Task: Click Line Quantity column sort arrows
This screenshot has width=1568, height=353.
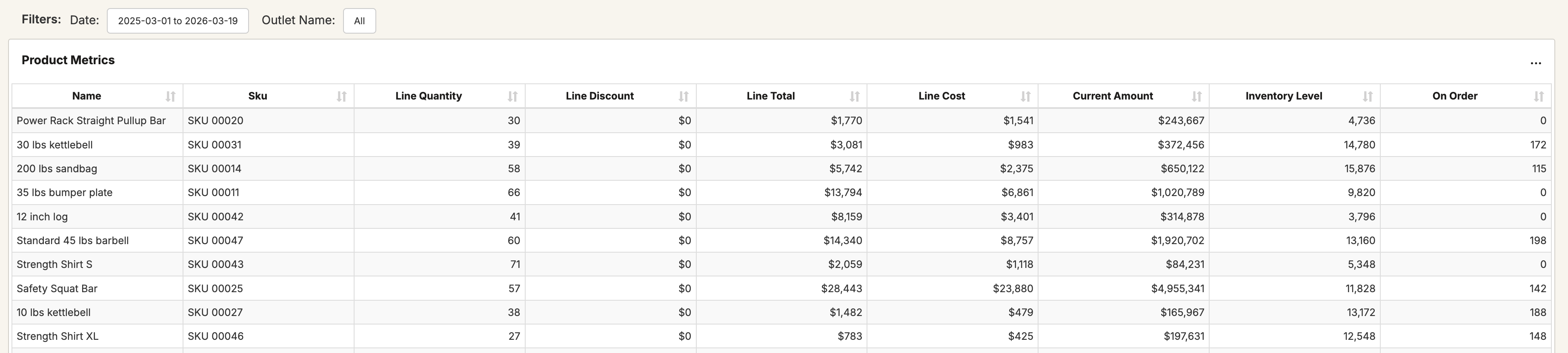Action: pyautogui.click(x=512, y=96)
